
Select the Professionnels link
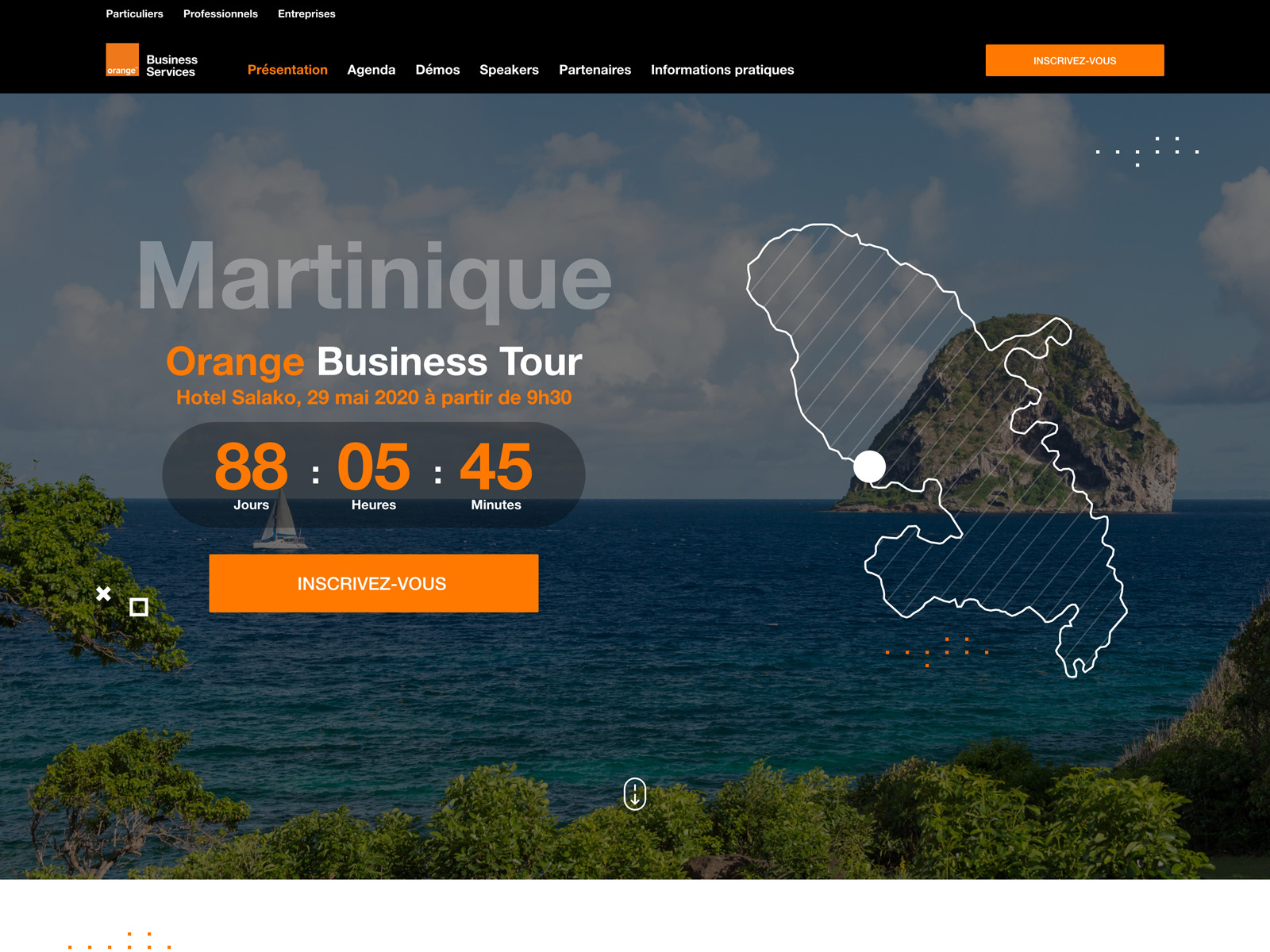pos(220,13)
